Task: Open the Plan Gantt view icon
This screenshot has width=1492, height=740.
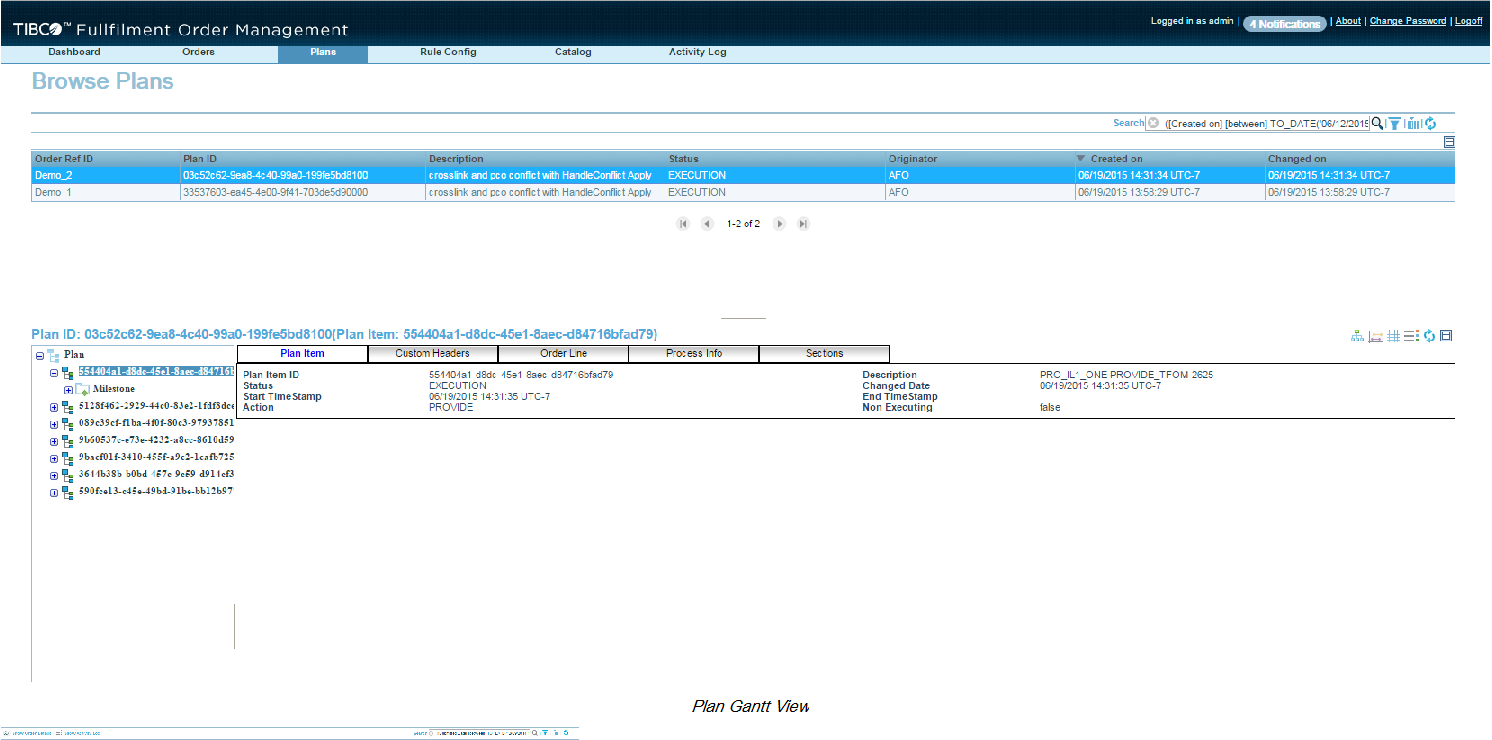Action: pos(1376,336)
